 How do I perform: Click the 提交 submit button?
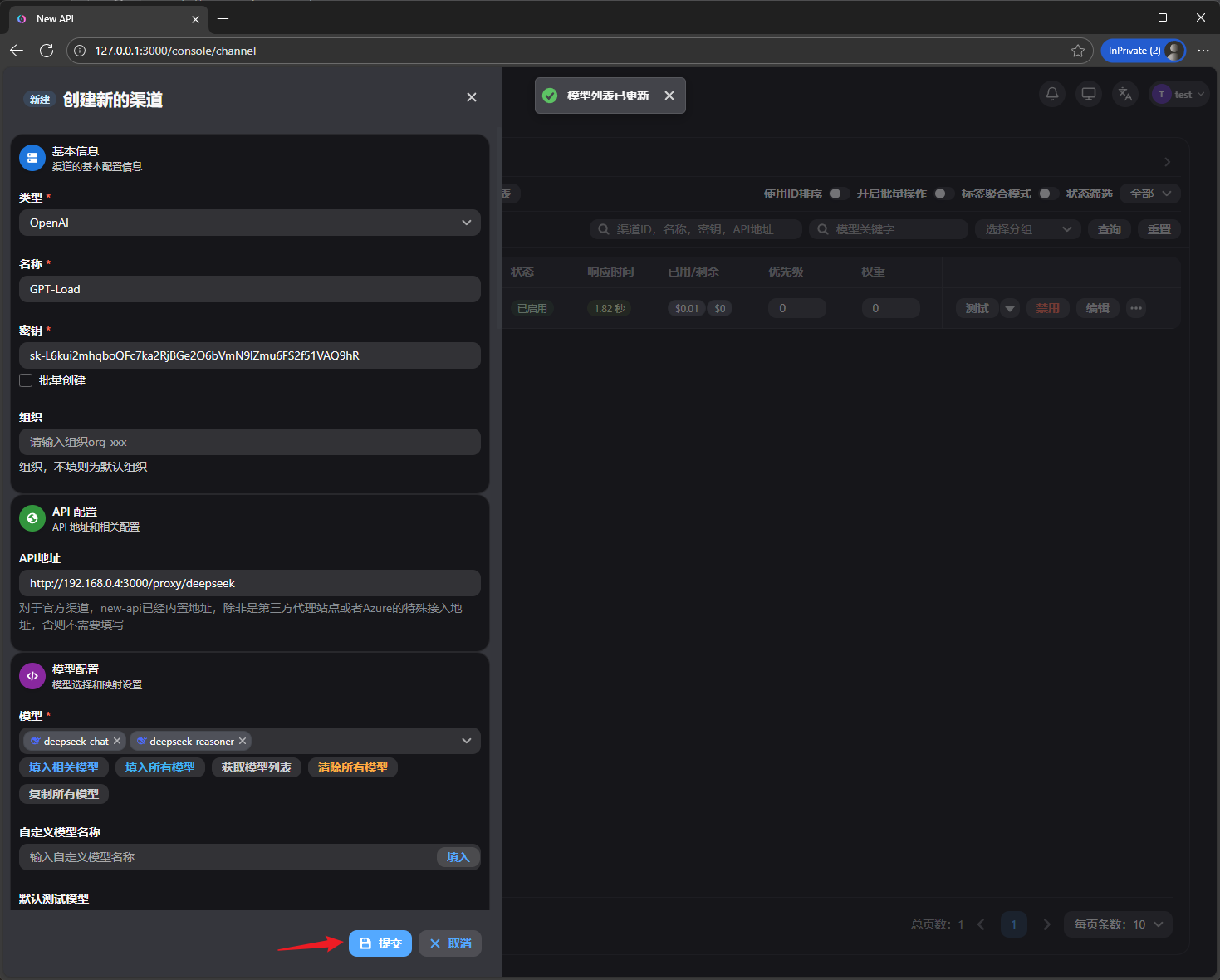[x=380, y=943]
